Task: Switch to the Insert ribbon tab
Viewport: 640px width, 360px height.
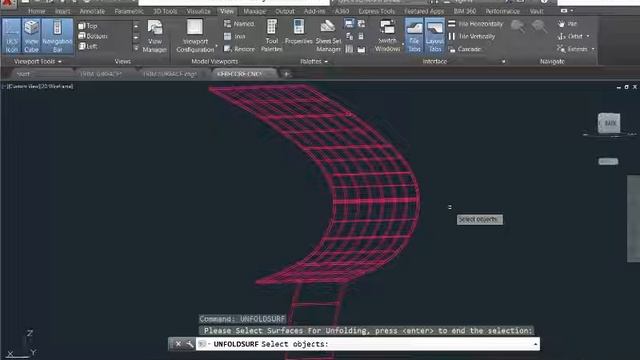Action: tap(62, 11)
